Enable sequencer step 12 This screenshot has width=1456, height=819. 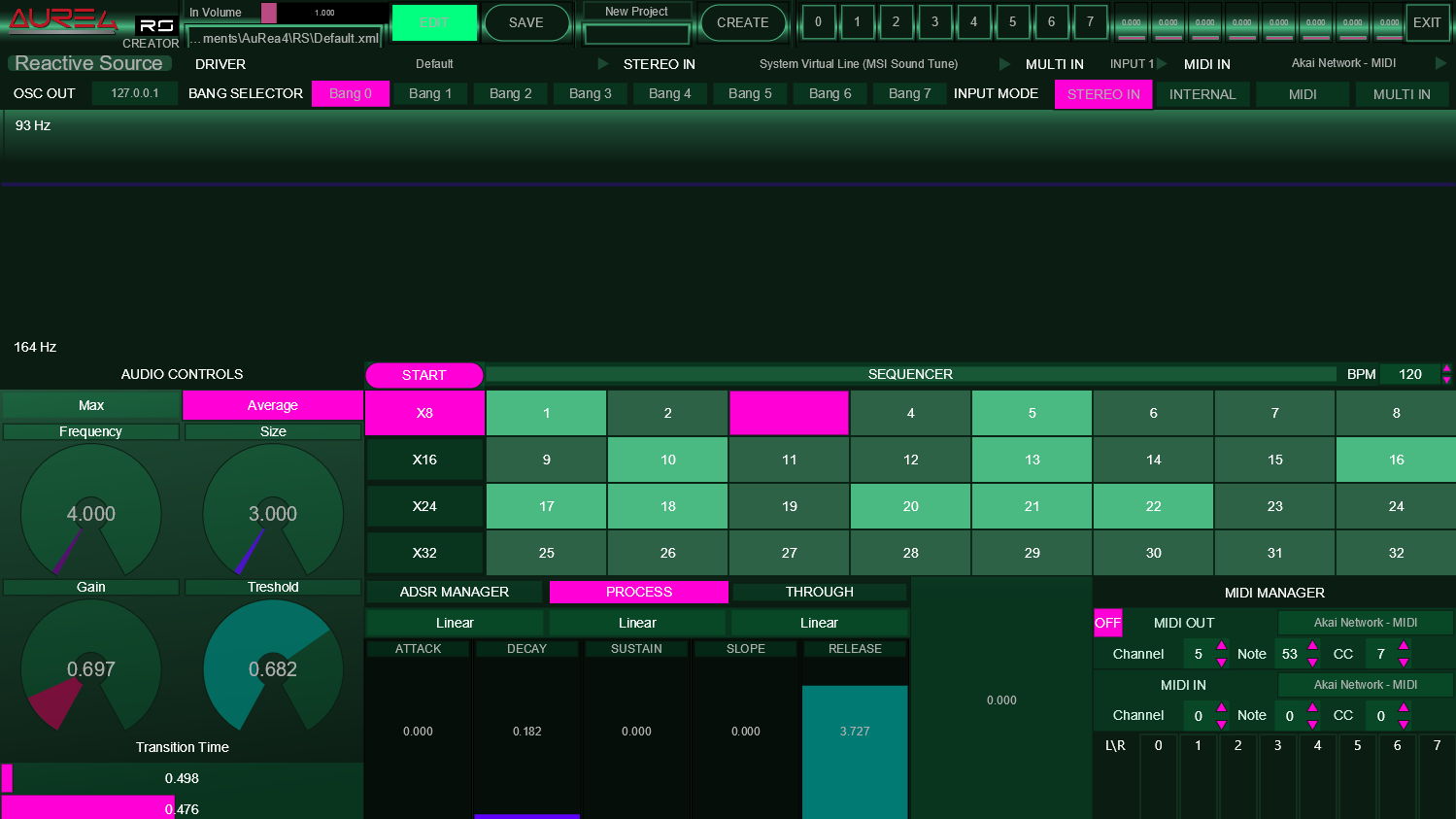910,460
